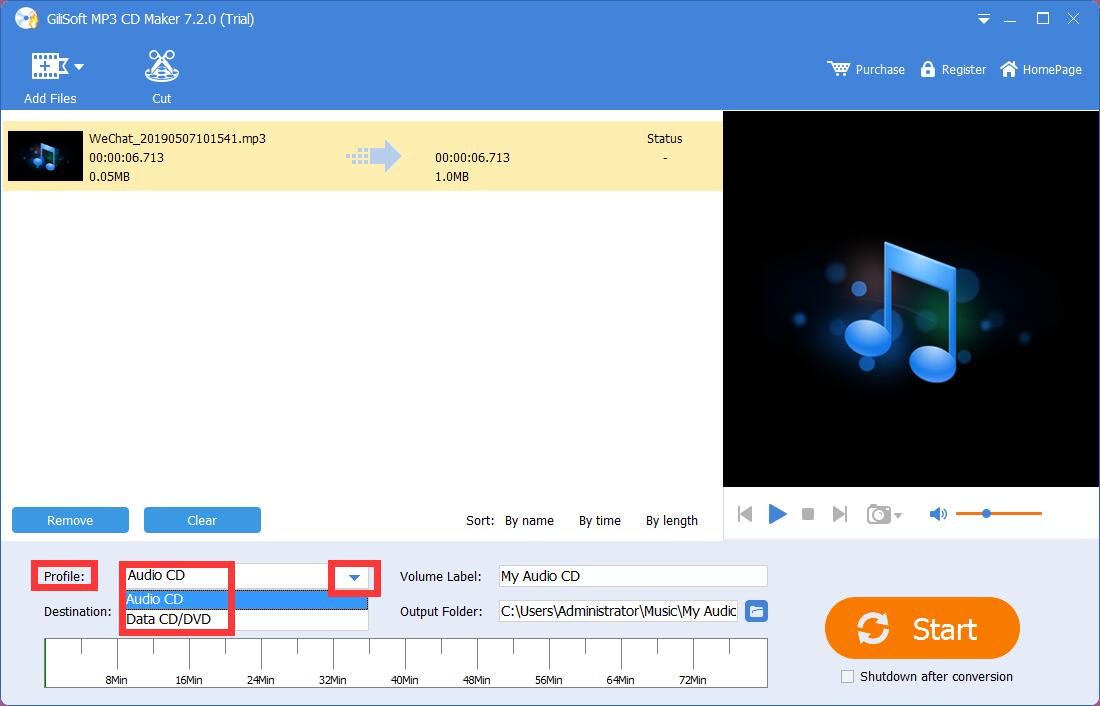Image resolution: width=1100 pixels, height=706 pixels.
Task: Sort files By length
Action: pos(671,521)
